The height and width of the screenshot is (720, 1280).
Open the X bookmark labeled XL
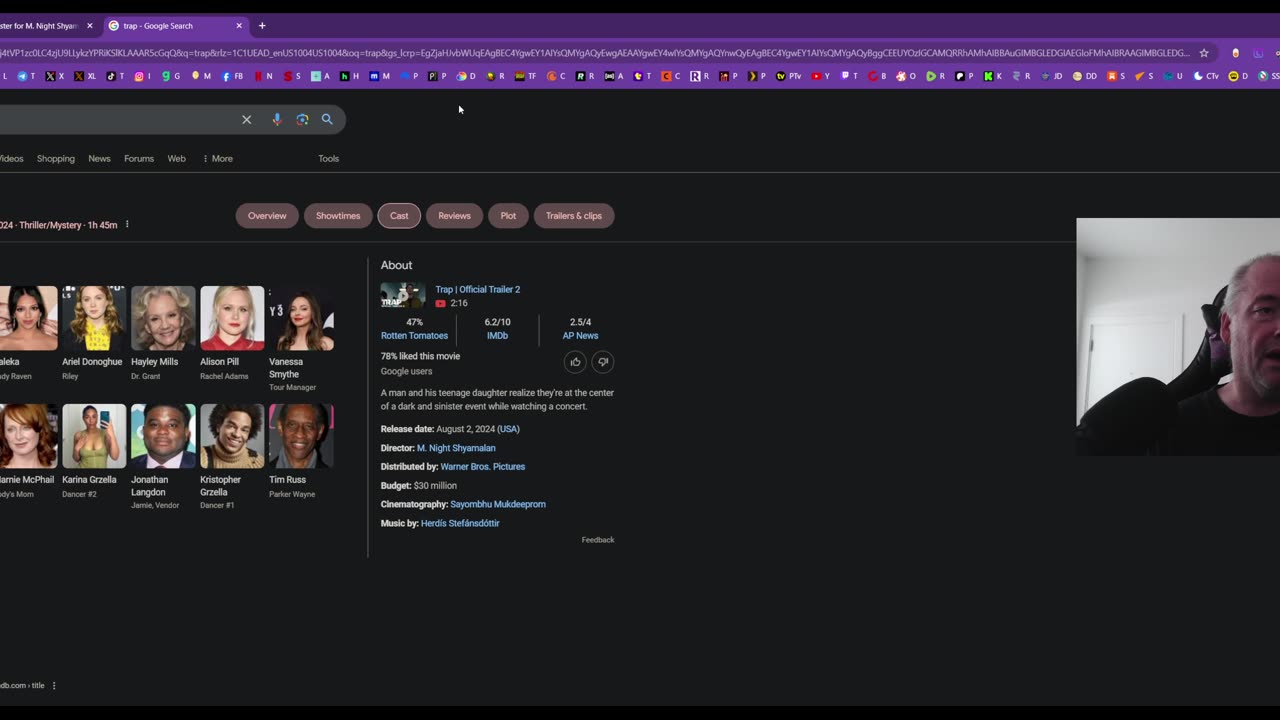[x=86, y=76]
